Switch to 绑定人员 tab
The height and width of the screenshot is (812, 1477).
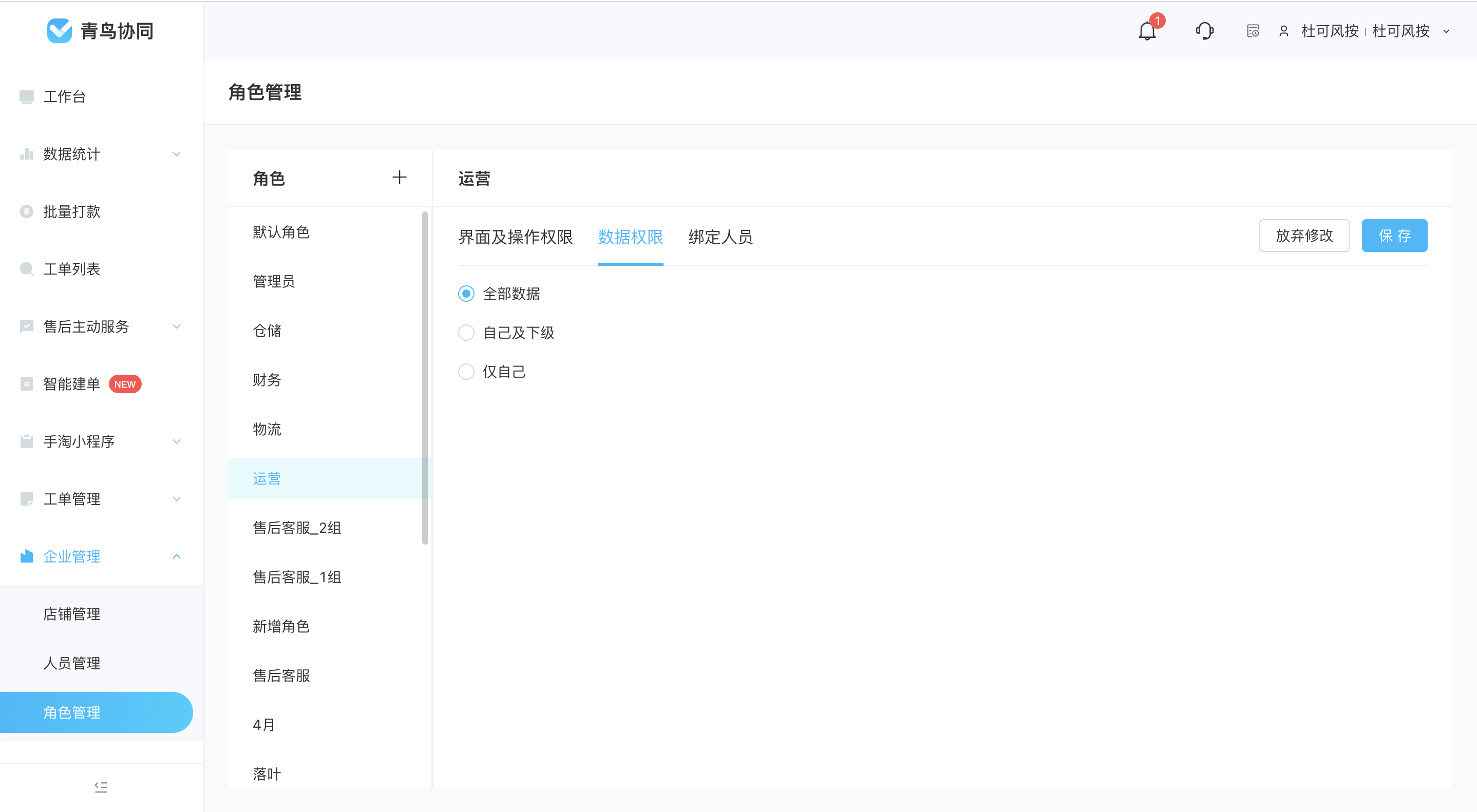(720, 237)
